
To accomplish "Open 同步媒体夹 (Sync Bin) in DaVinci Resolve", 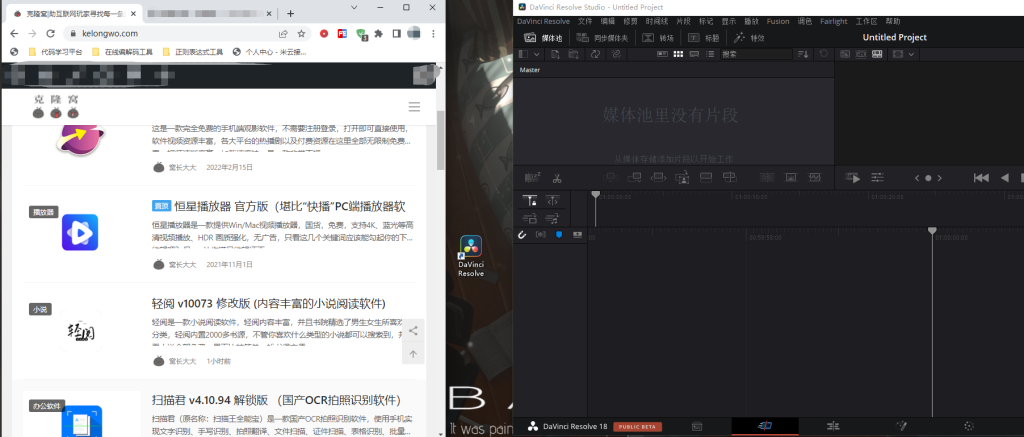I will [x=601, y=38].
